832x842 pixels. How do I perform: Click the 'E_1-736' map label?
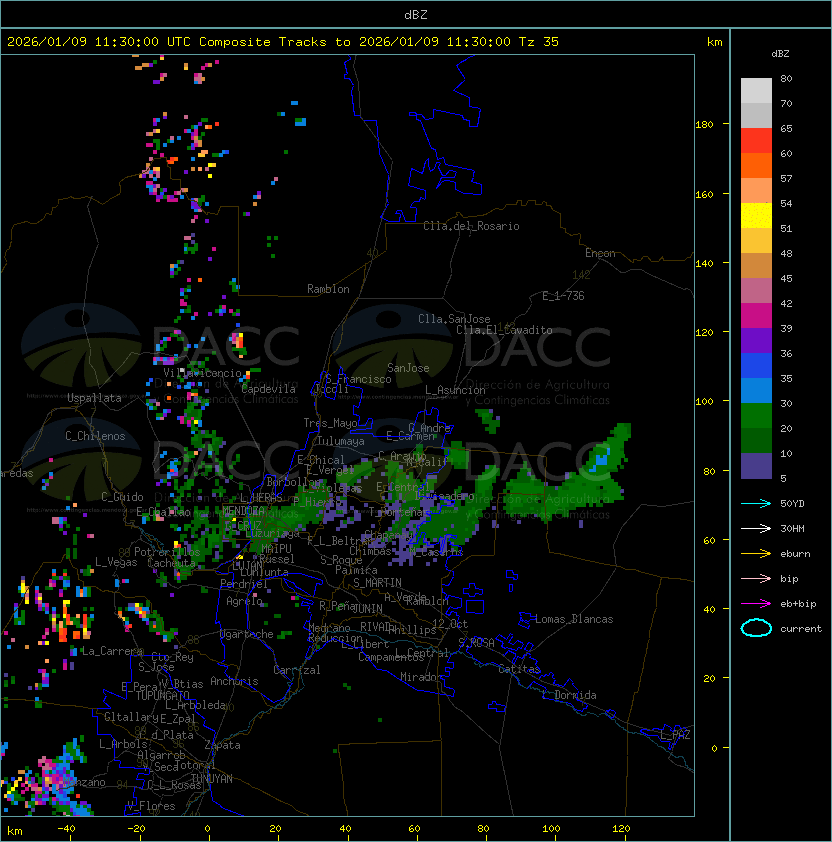(563, 296)
